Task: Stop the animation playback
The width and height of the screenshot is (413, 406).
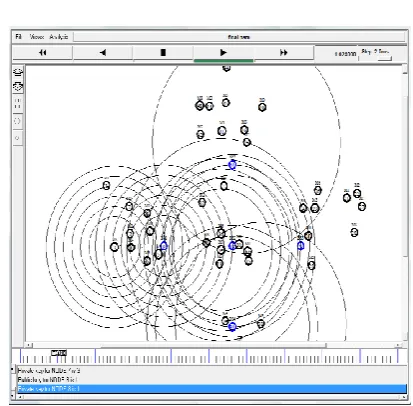Action: 163,53
